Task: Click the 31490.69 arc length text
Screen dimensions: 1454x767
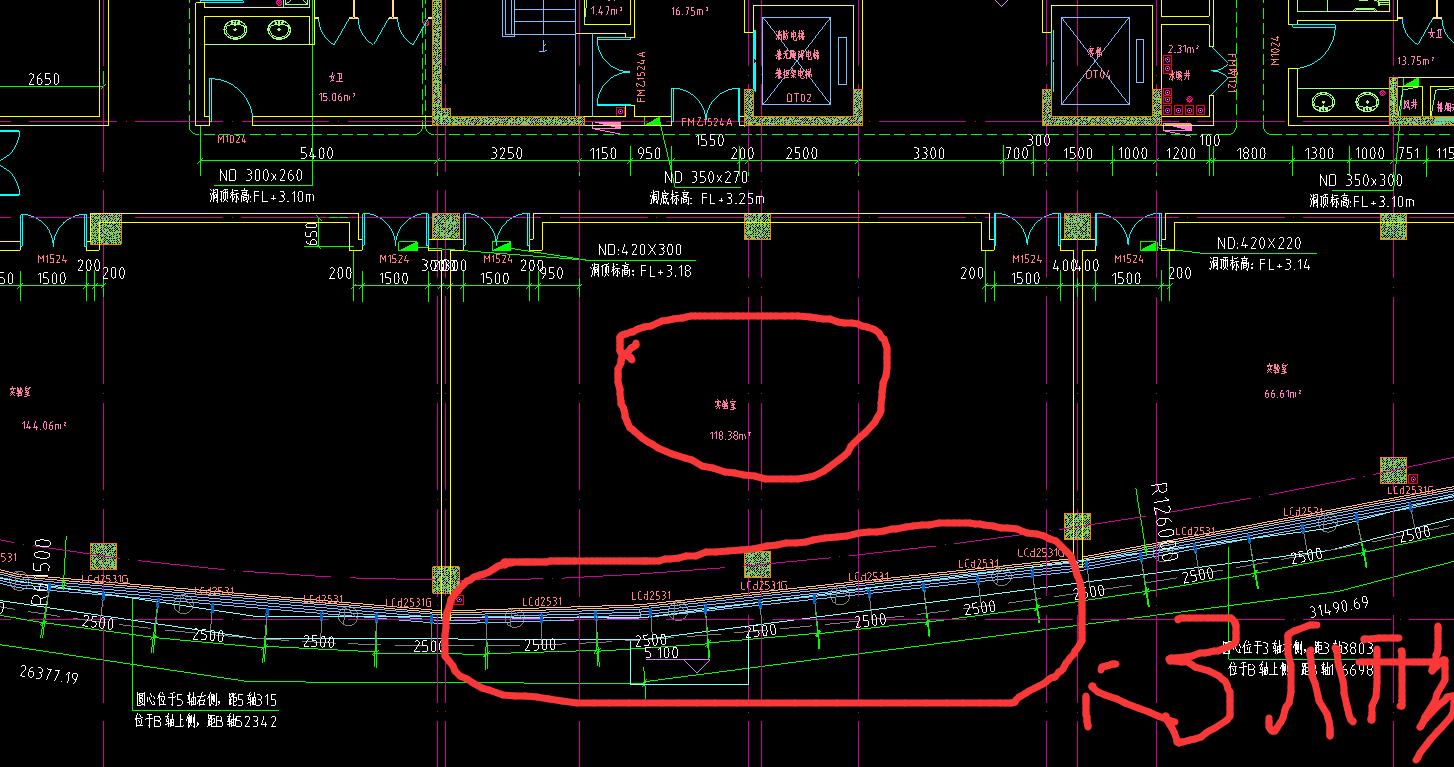Action: tap(1338, 606)
